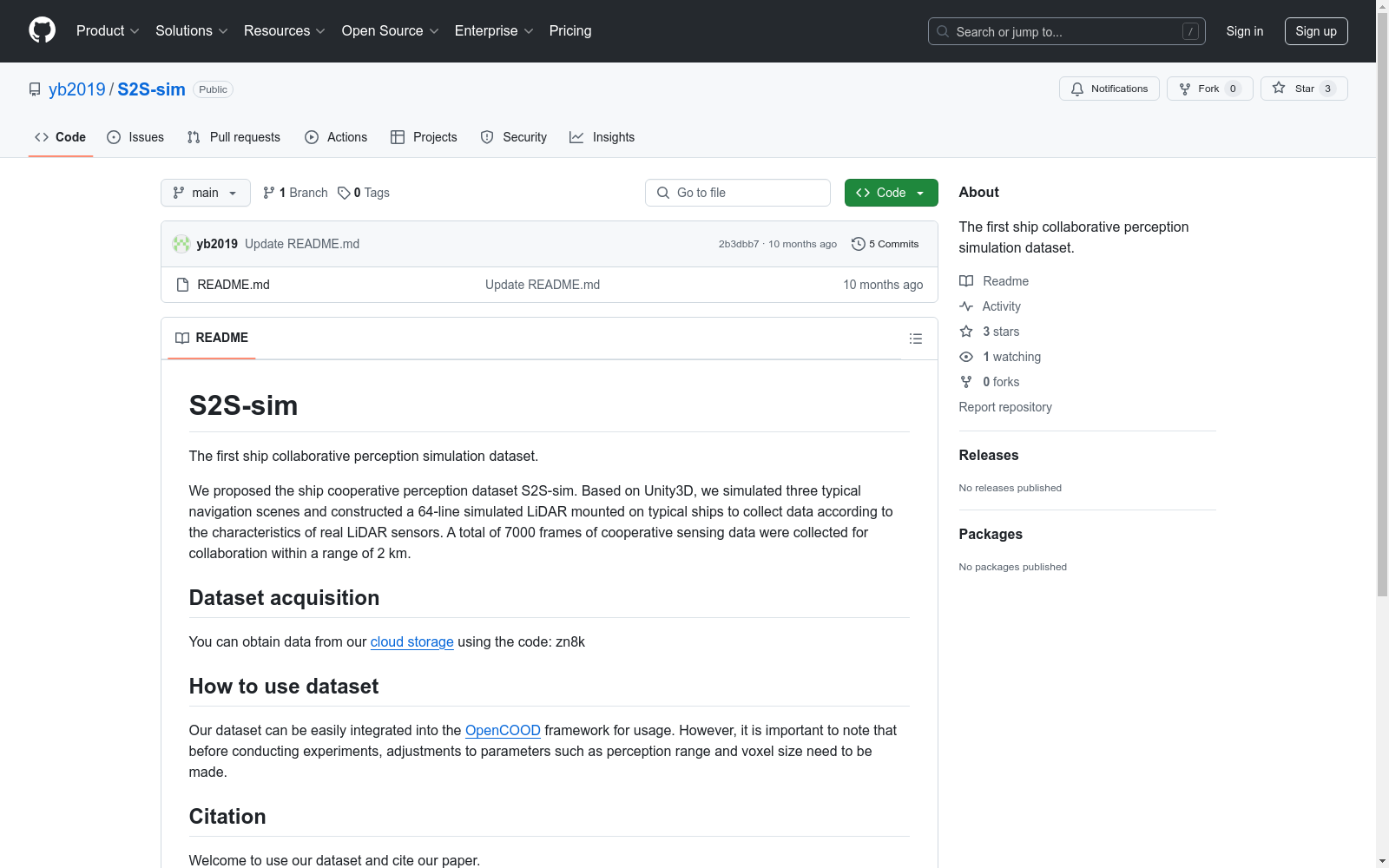The image size is (1389, 868).
Task: Click the book icon next to Readme link
Action: [x=966, y=281]
